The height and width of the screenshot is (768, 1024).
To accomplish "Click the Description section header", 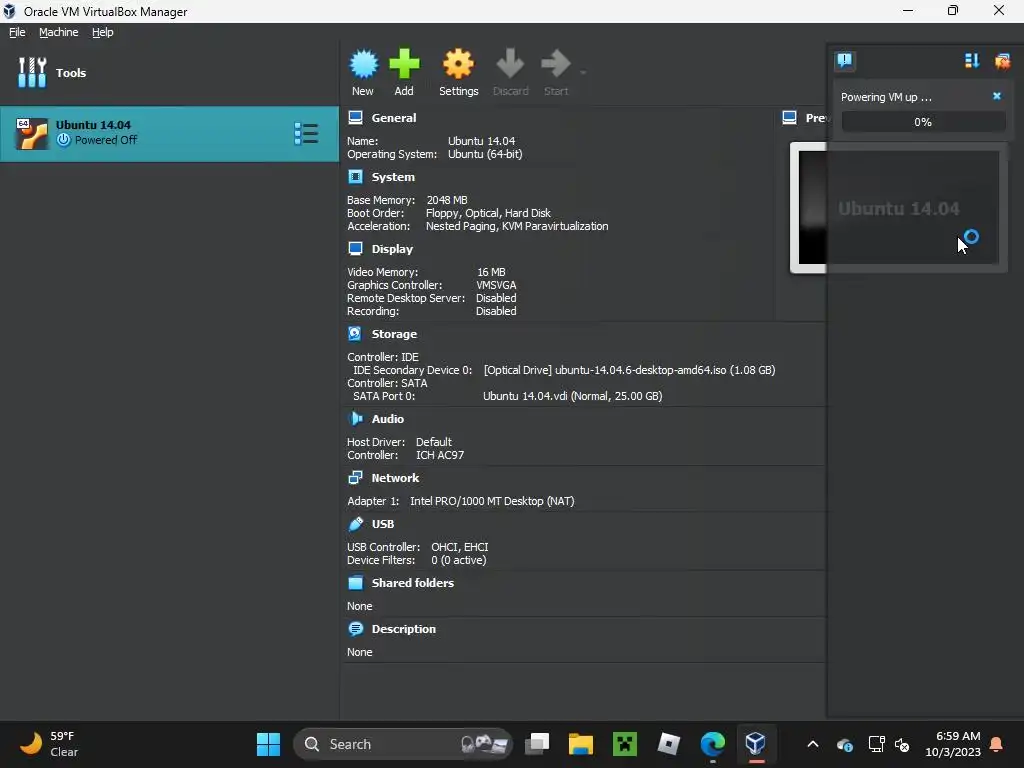I will tap(404, 629).
